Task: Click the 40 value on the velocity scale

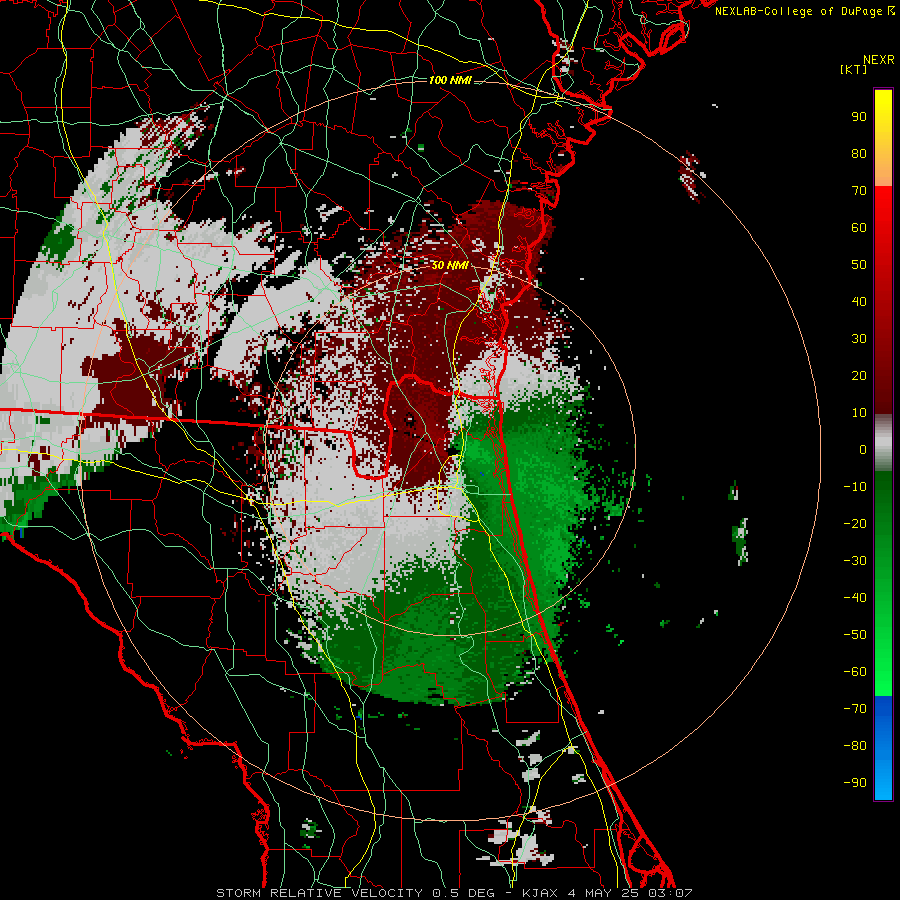Action: 859,302
